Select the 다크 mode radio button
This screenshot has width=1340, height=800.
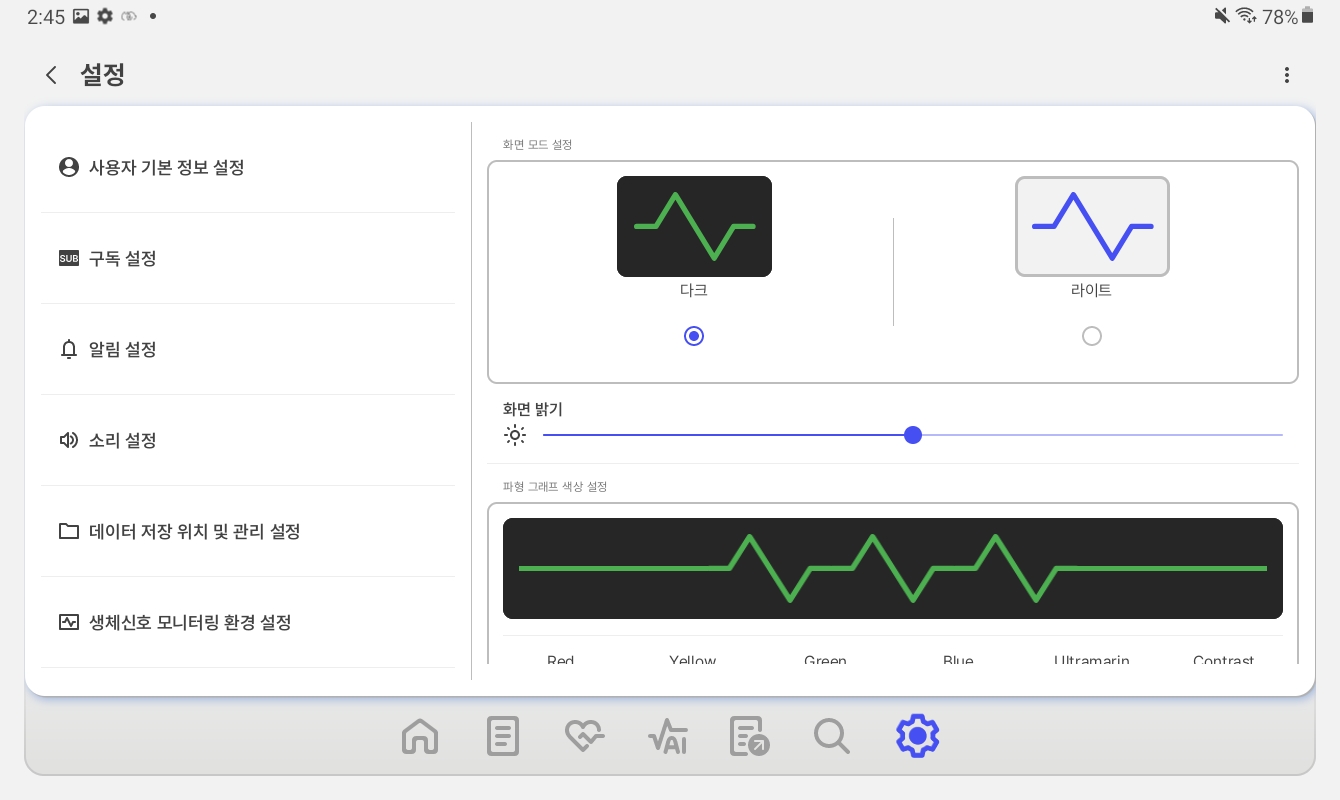point(694,336)
